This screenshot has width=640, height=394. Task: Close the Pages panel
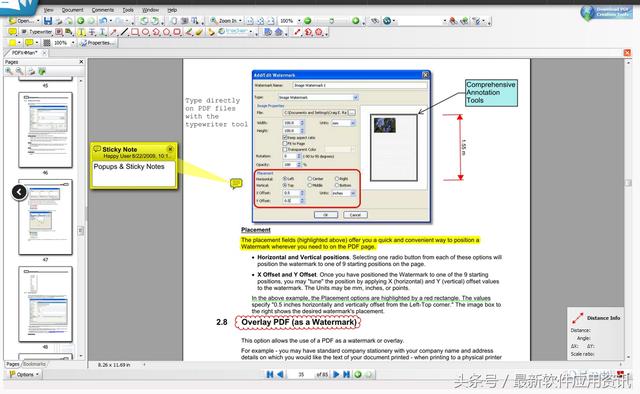click(81, 62)
